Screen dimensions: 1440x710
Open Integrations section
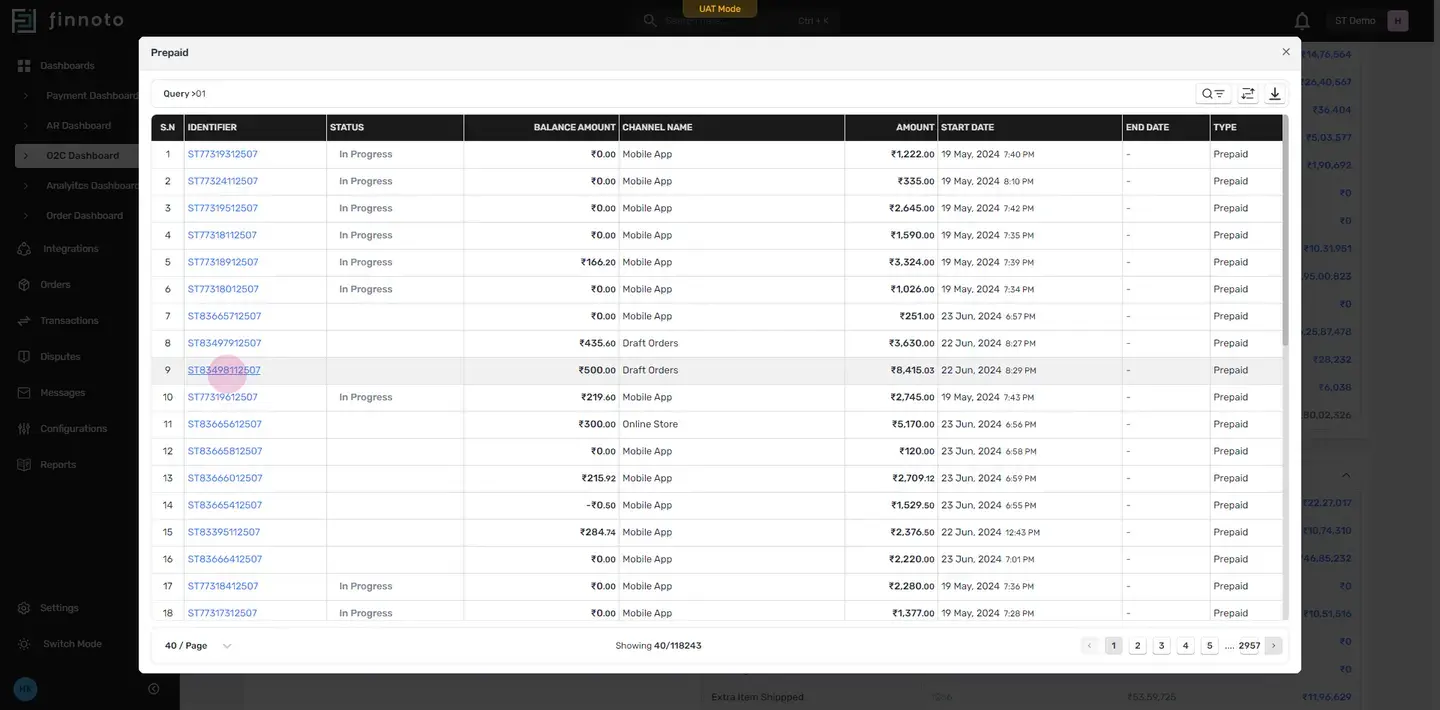(70, 249)
